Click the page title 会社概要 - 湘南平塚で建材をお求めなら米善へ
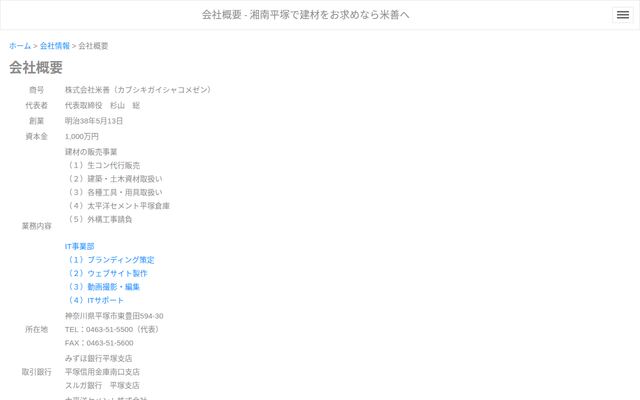This screenshot has height=400, width=640. (x=306, y=15)
